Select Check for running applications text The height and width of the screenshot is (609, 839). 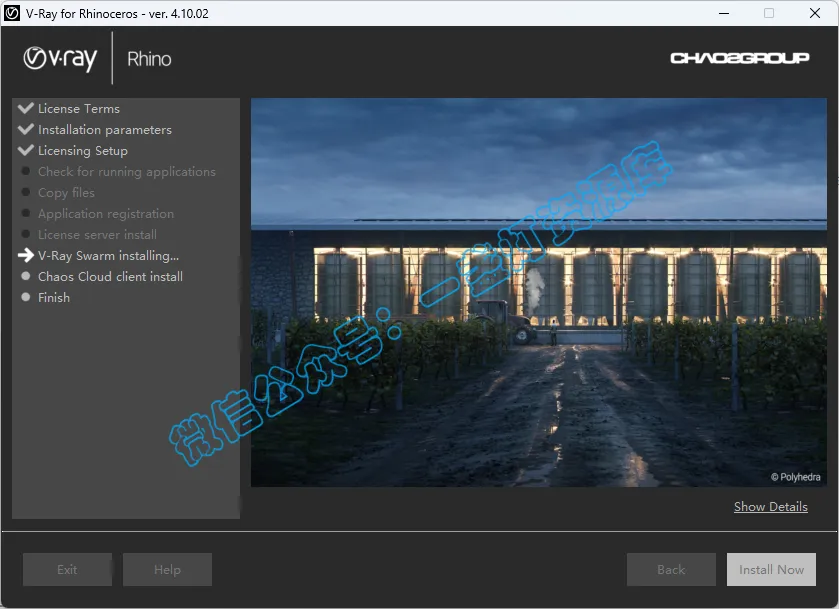point(127,172)
